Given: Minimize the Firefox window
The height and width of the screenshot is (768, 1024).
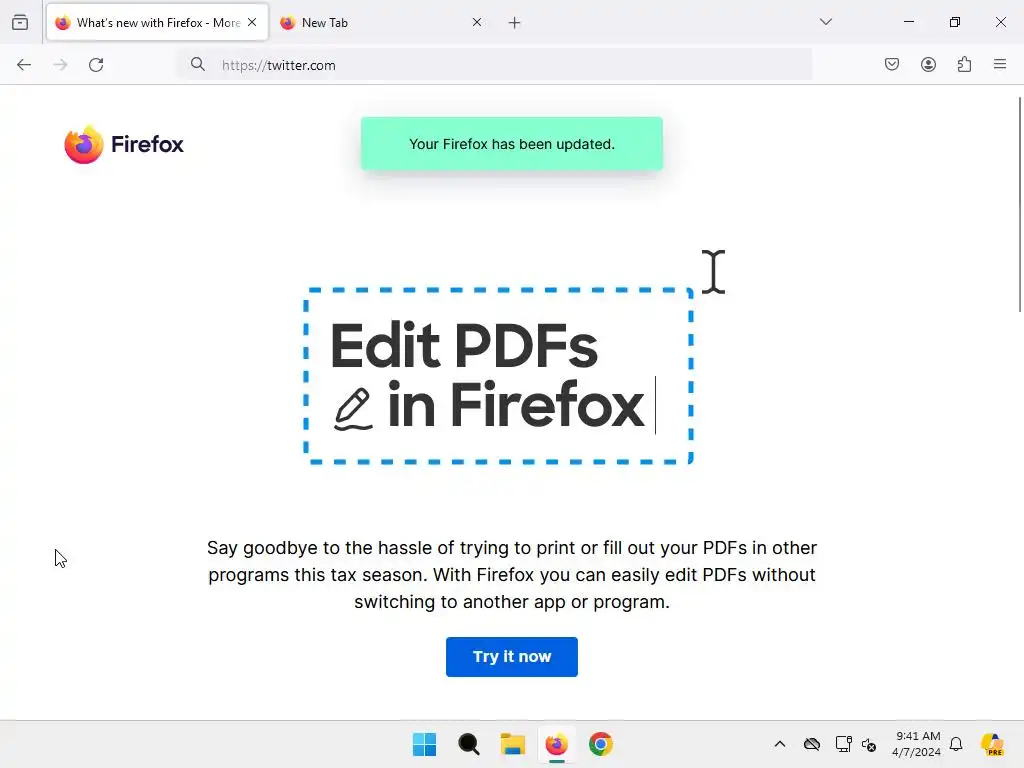Looking at the screenshot, I should coord(908,22).
